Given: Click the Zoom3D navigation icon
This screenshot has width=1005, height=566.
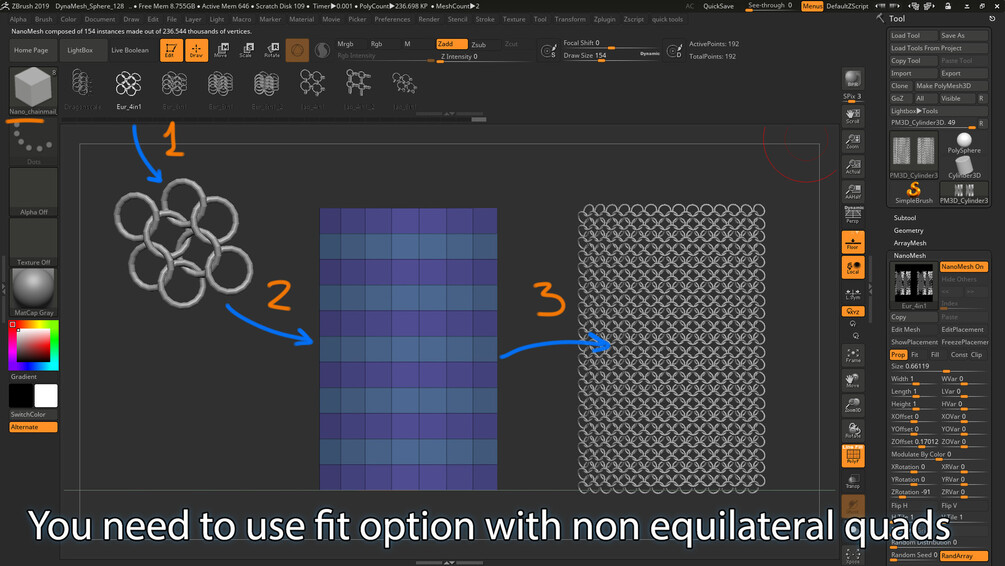Looking at the screenshot, I should pyautogui.click(x=852, y=405).
